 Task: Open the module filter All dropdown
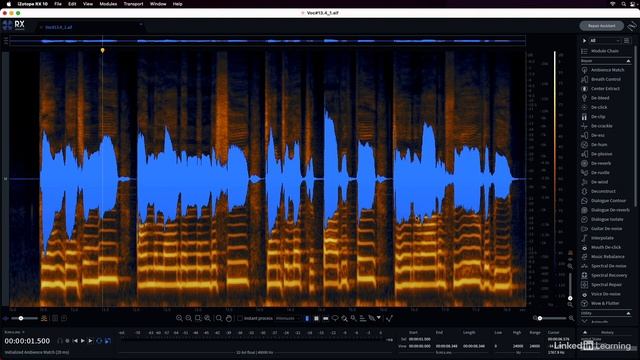(605, 41)
